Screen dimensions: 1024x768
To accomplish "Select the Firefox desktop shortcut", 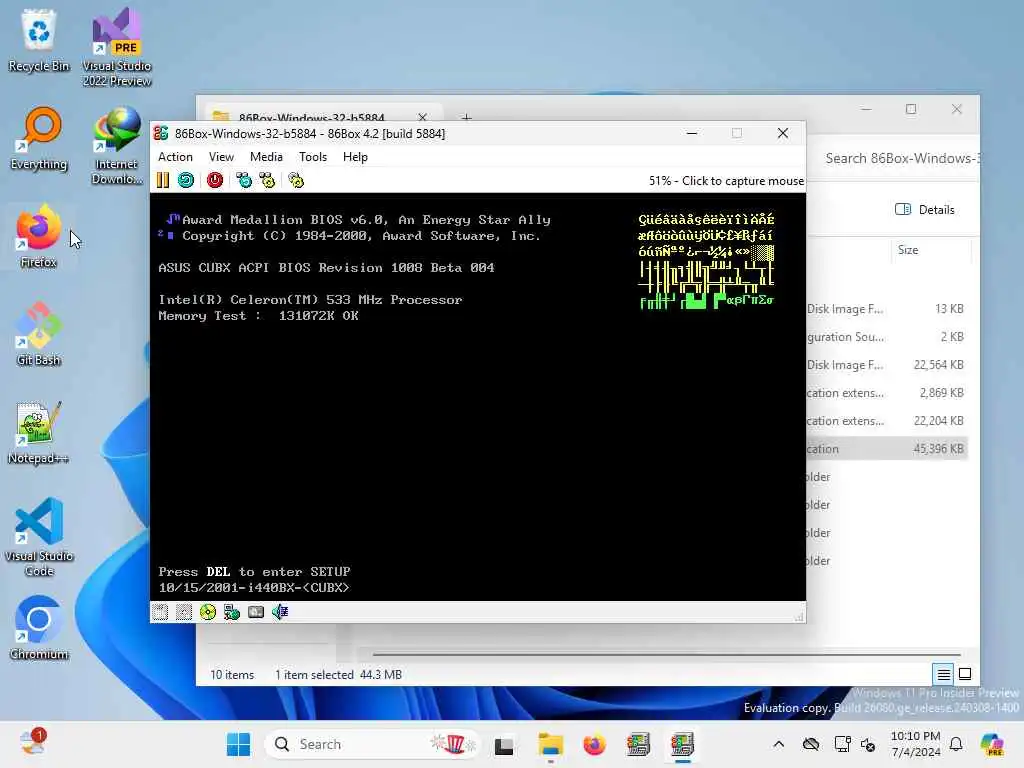I will point(39,236).
